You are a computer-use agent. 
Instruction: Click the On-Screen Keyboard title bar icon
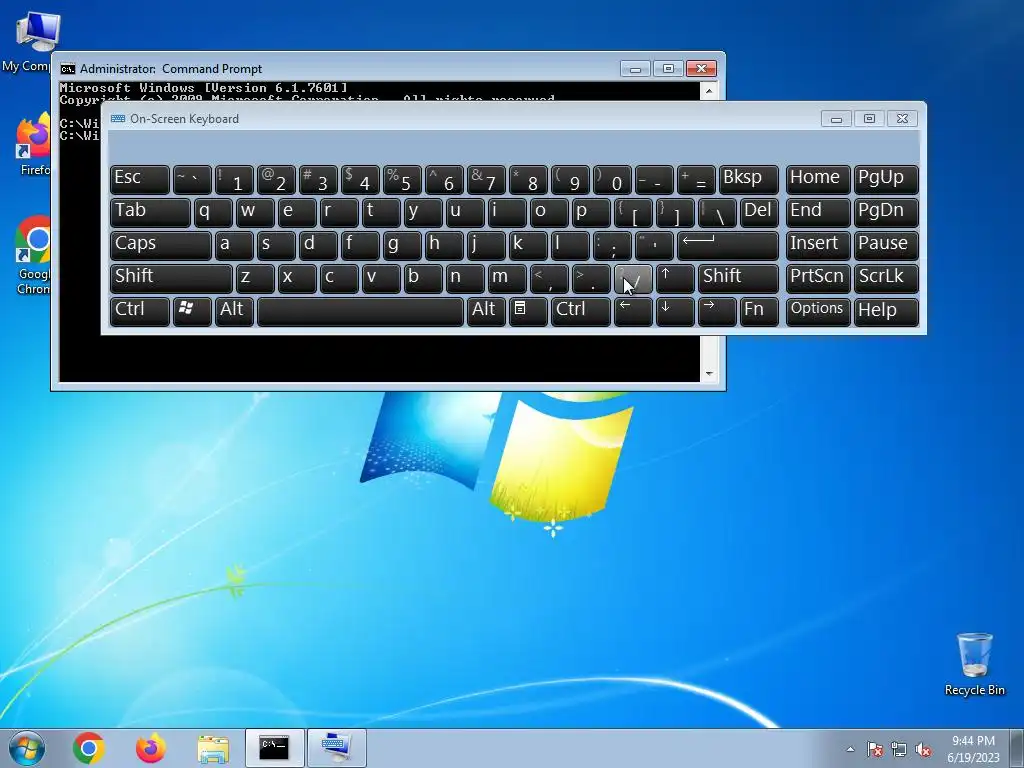point(118,119)
